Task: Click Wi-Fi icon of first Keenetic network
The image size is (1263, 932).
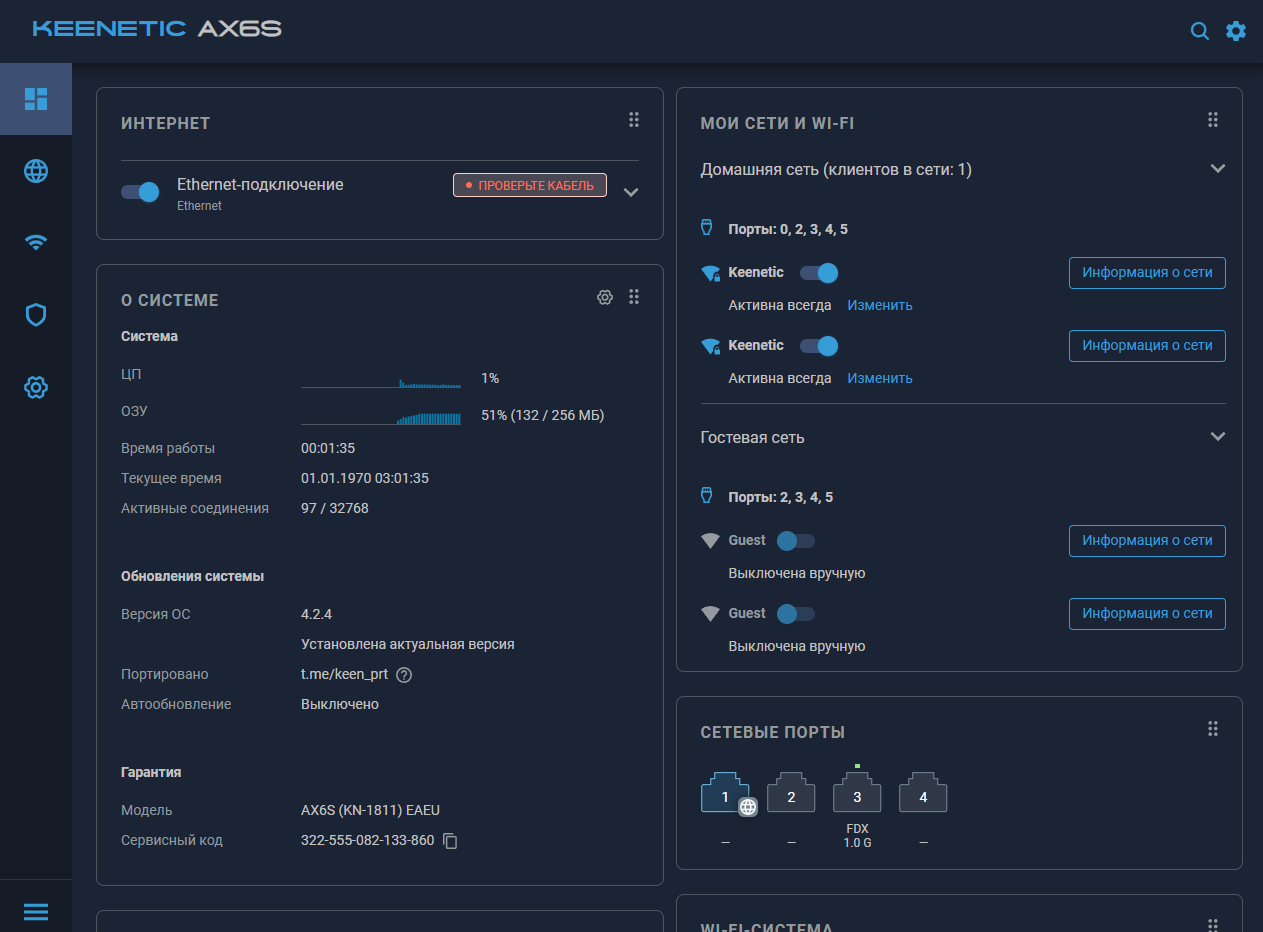Action: [710, 273]
